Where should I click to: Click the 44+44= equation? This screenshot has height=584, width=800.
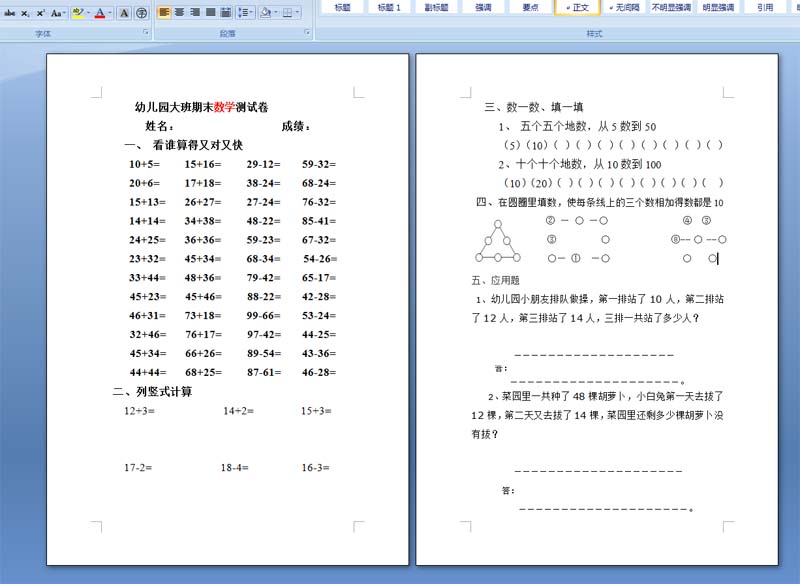click(x=147, y=372)
